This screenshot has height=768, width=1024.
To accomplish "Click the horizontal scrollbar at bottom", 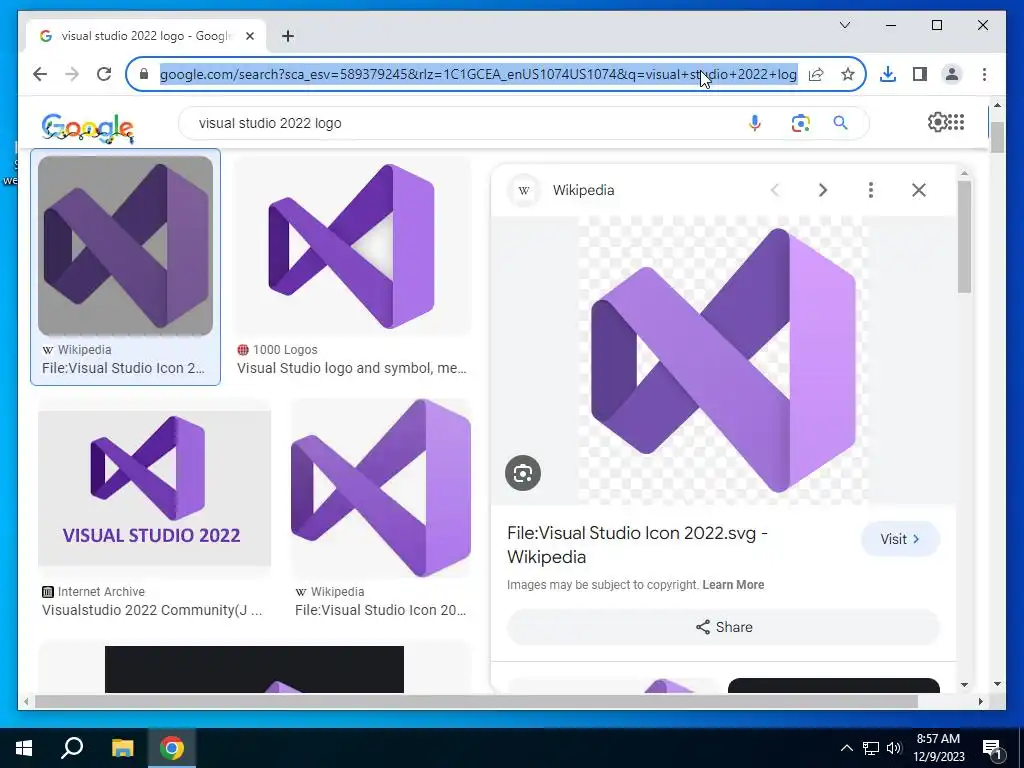I will [x=476, y=701].
